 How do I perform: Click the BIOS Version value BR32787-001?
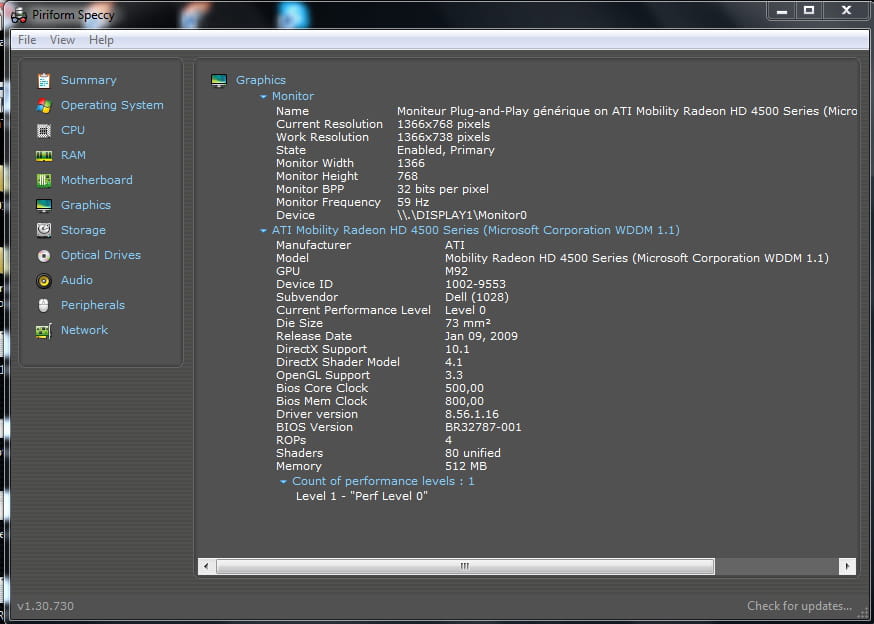point(483,428)
